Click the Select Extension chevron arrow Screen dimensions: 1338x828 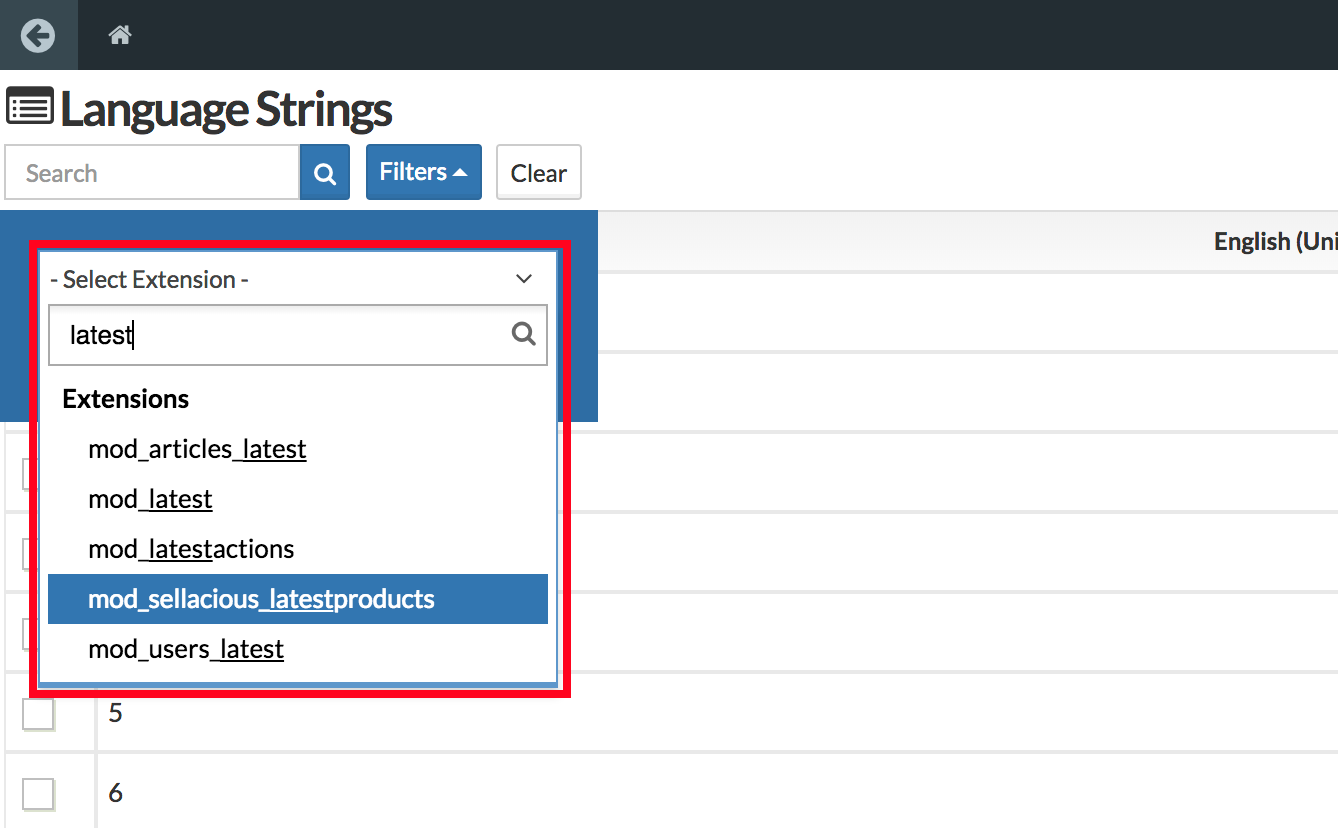click(524, 279)
